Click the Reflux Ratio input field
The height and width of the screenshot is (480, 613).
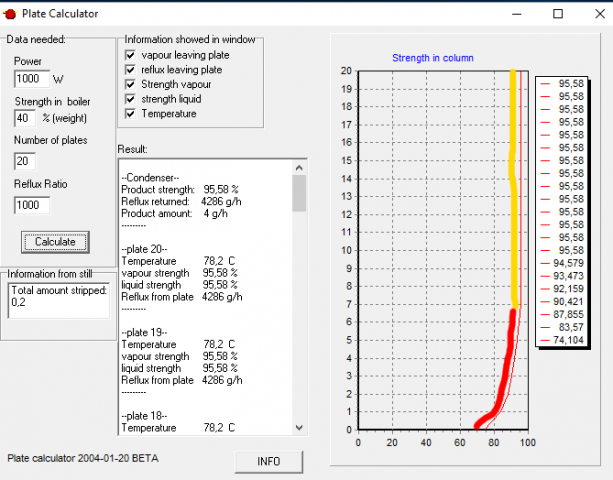(x=32, y=205)
